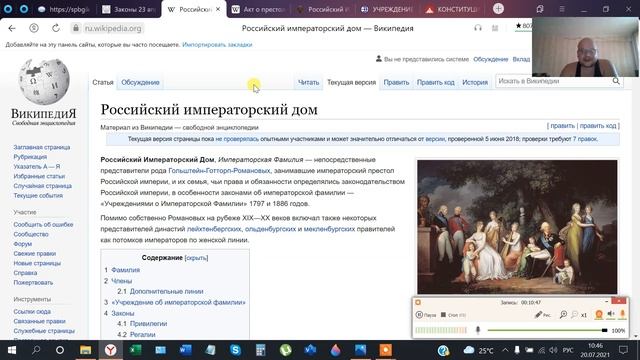Open Случайная страница in the sidebar
The width and height of the screenshot is (640, 360).
[x=42, y=186]
